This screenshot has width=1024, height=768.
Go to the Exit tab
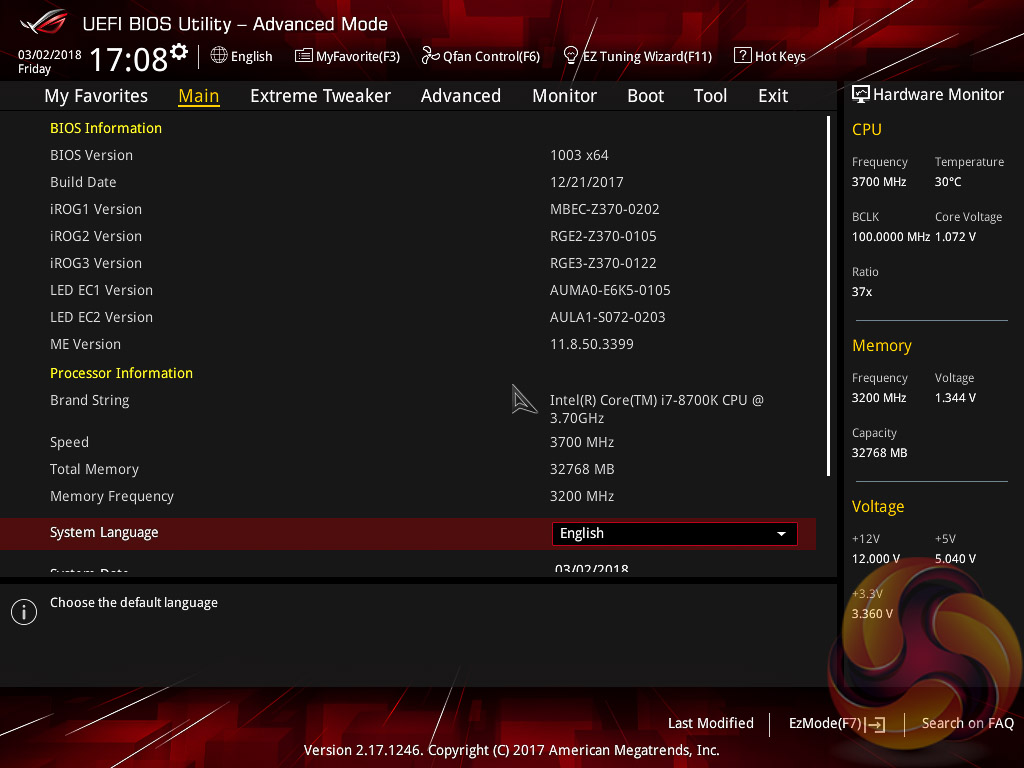[773, 96]
